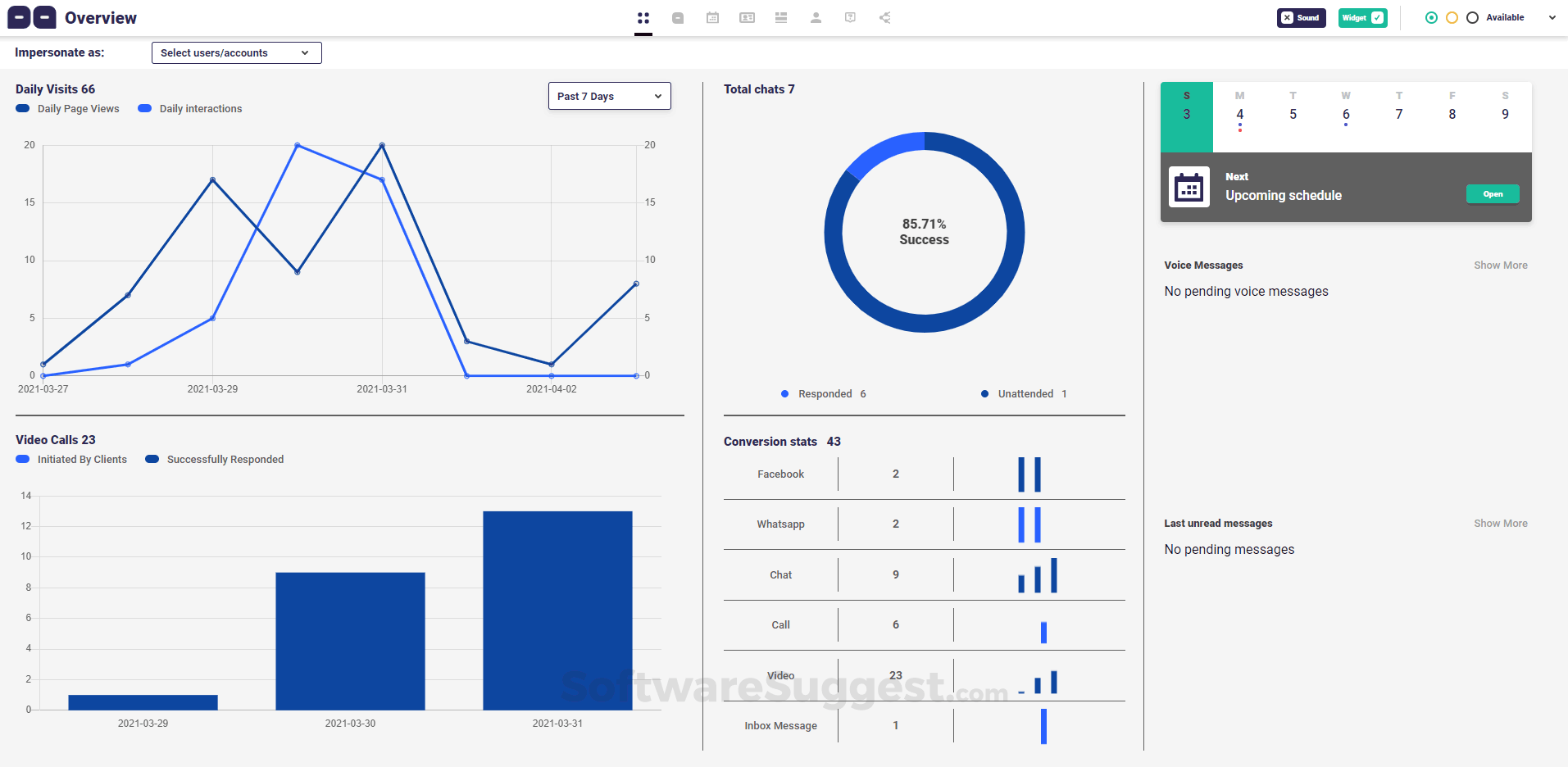Toggle the Widget checkbox off
This screenshot has width=1568, height=767.
(1362, 18)
